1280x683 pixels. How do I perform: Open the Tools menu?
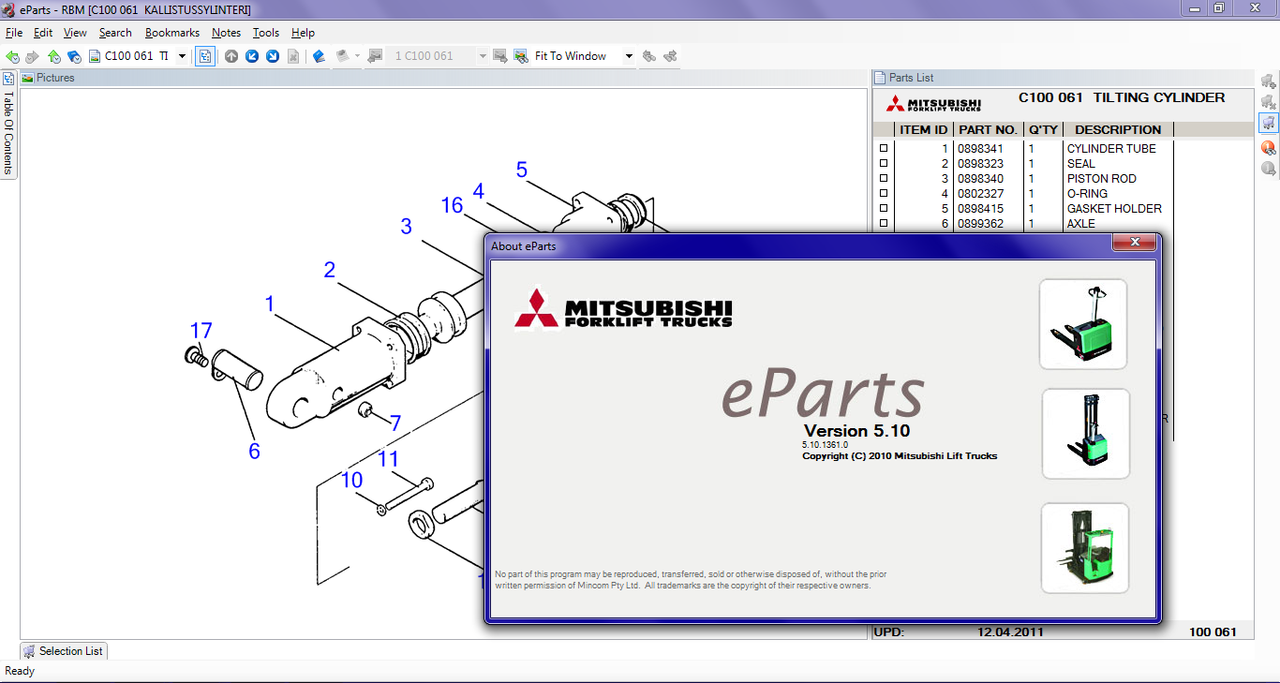click(266, 33)
